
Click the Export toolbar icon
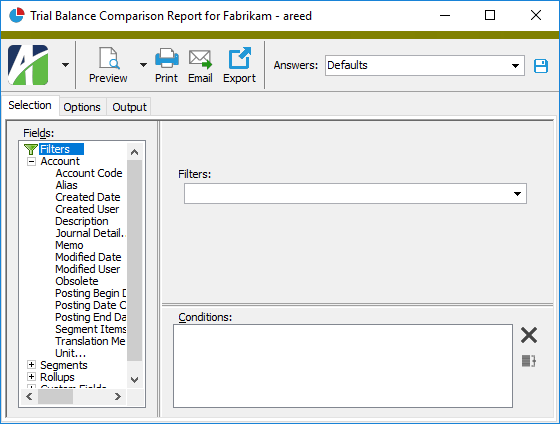point(239,58)
